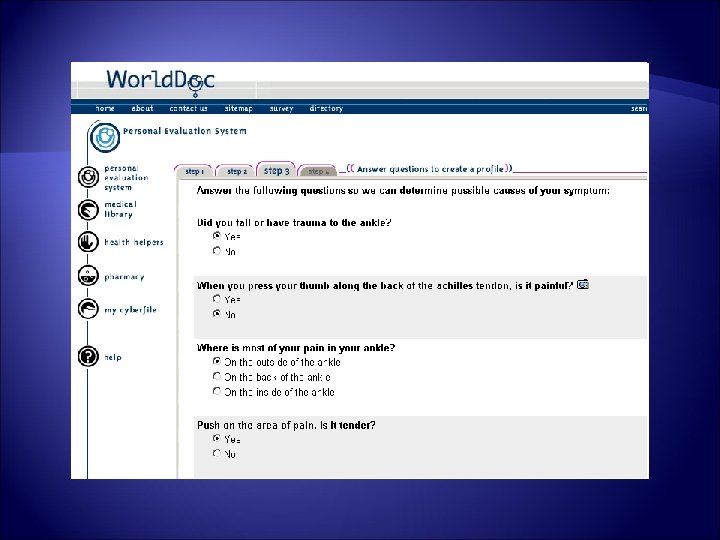Open the medical library sidebar icon
Image resolution: width=720 pixels, height=540 pixels.
point(88,210)
